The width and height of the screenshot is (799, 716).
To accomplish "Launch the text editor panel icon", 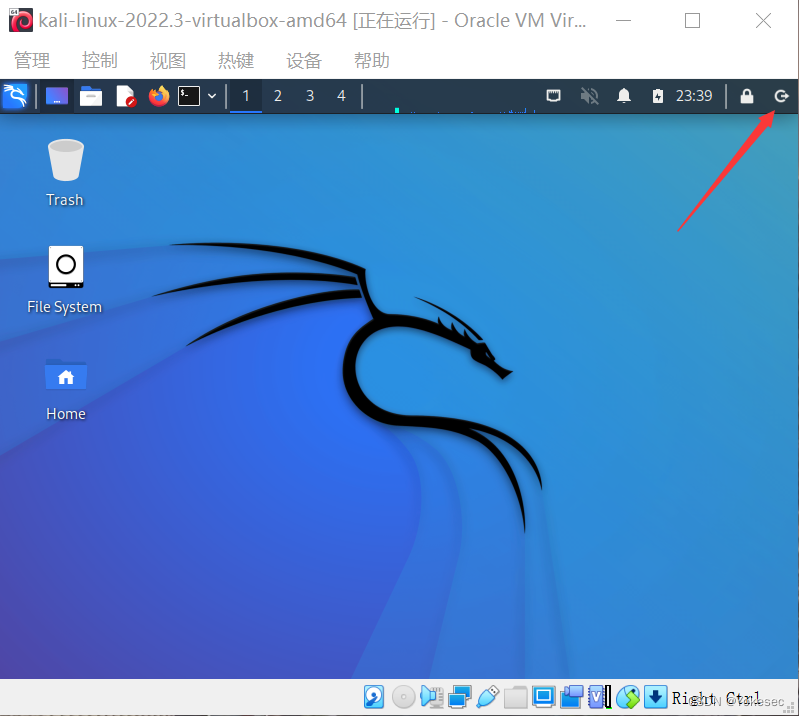I will [x=125, y=96].
